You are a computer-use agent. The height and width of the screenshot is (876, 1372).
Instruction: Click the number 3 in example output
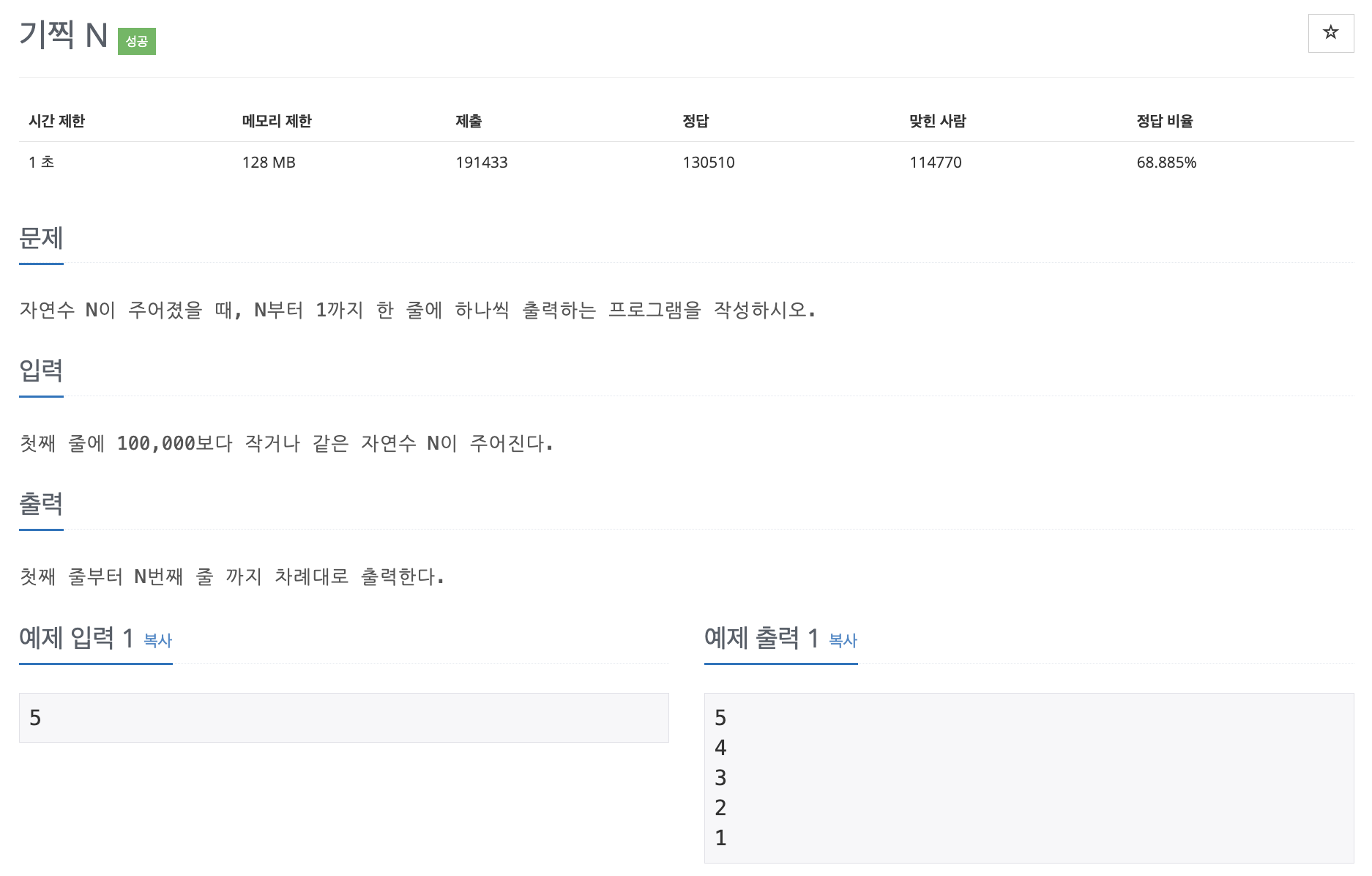click(x=720, y=778)
